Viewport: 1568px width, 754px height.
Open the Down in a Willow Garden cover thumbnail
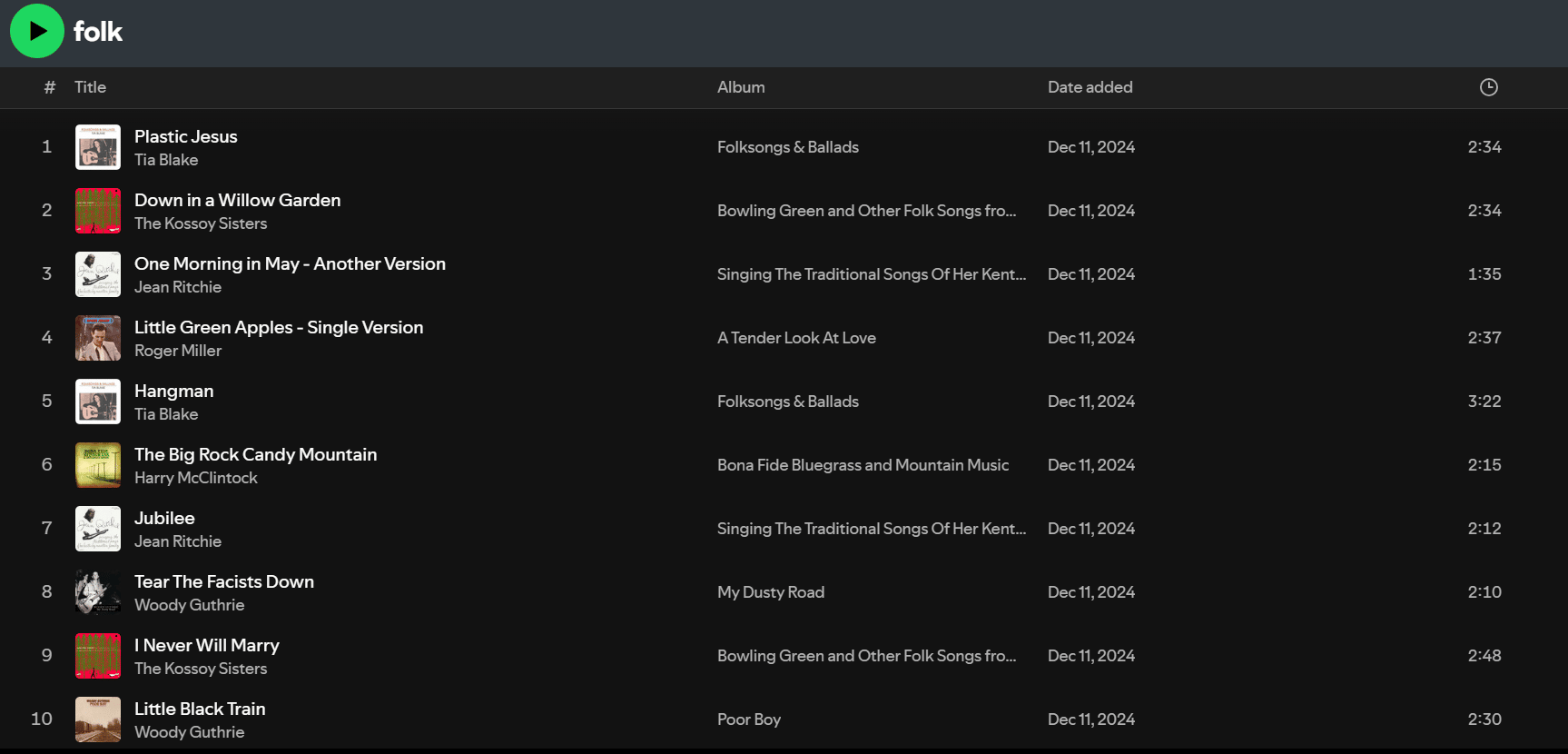[x=98, y=211]
